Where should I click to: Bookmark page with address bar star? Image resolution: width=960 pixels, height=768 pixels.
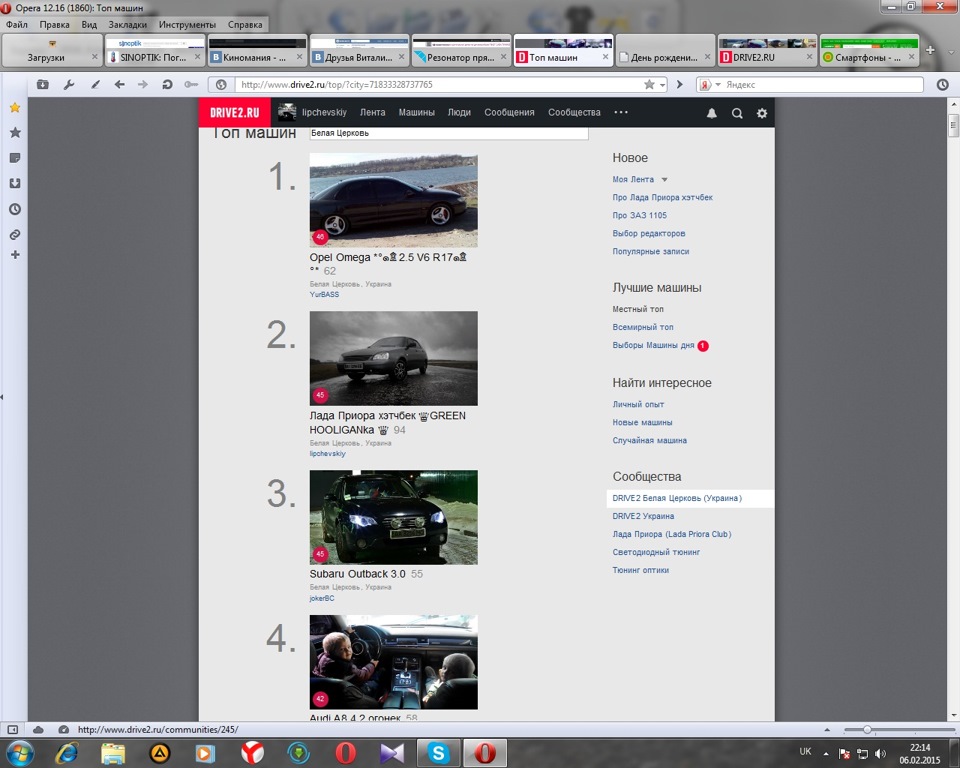pos(649,85)
